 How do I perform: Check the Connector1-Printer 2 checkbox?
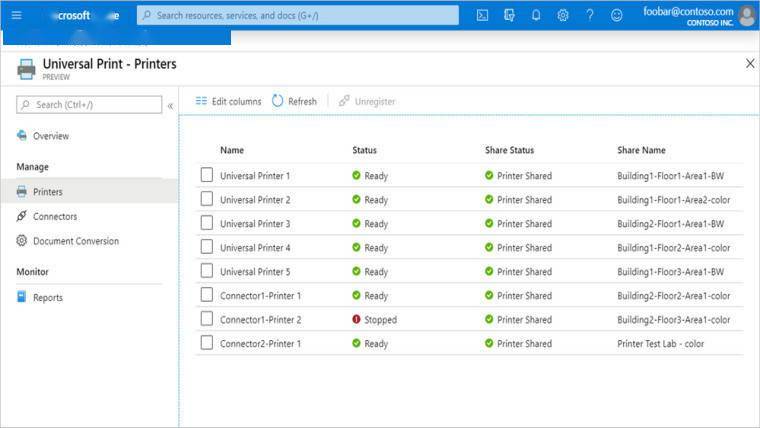tap(207, 319)
